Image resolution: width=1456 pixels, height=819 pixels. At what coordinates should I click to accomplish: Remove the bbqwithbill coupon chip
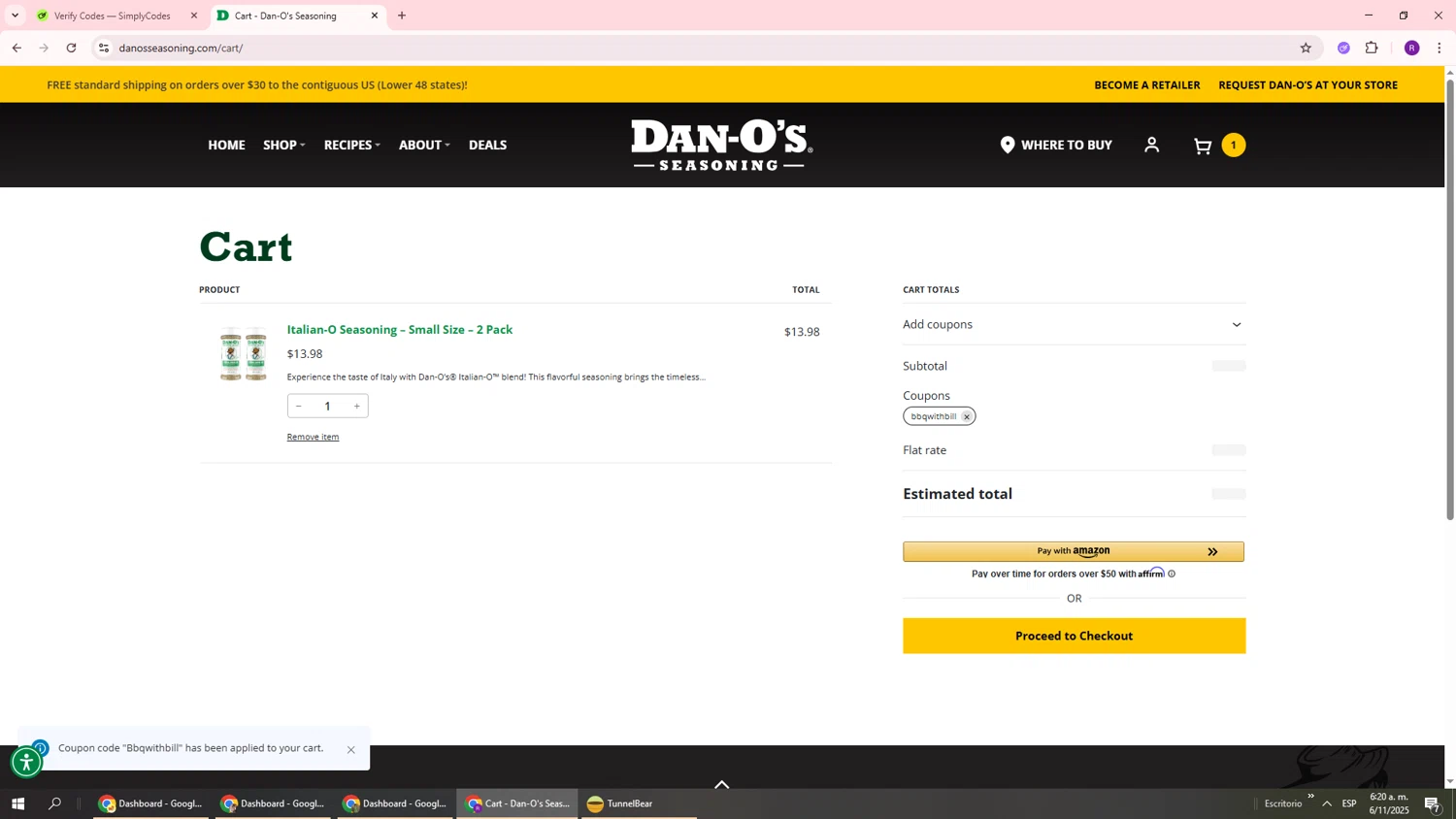(967, 416)
